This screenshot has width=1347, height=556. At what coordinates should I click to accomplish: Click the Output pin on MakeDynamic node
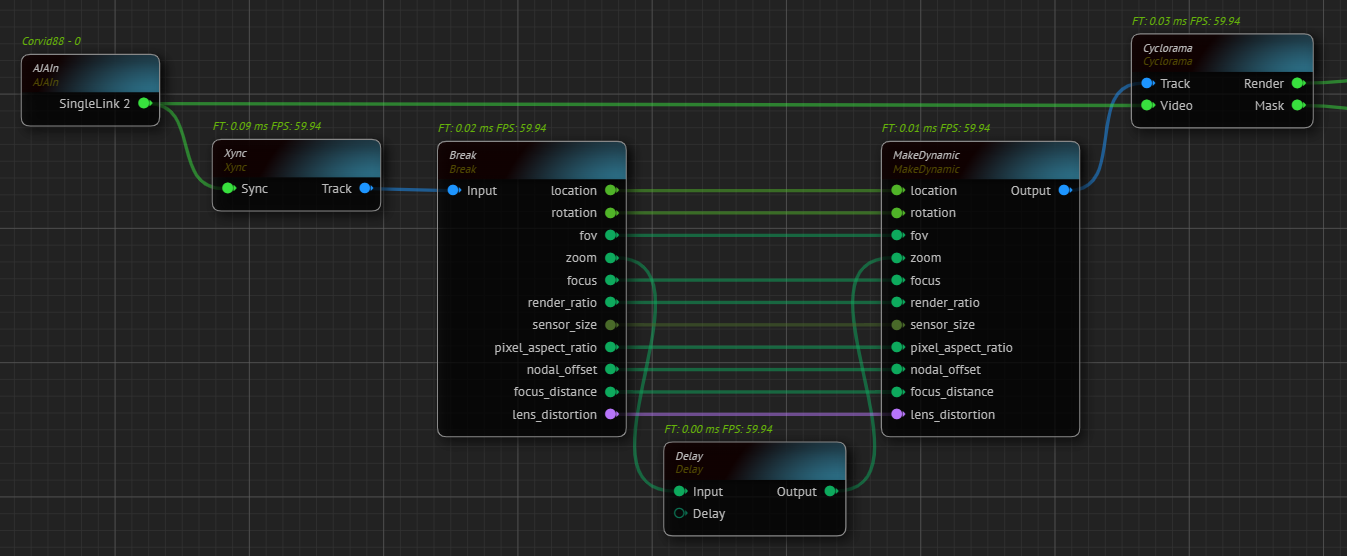click(x=1065, y=190)
